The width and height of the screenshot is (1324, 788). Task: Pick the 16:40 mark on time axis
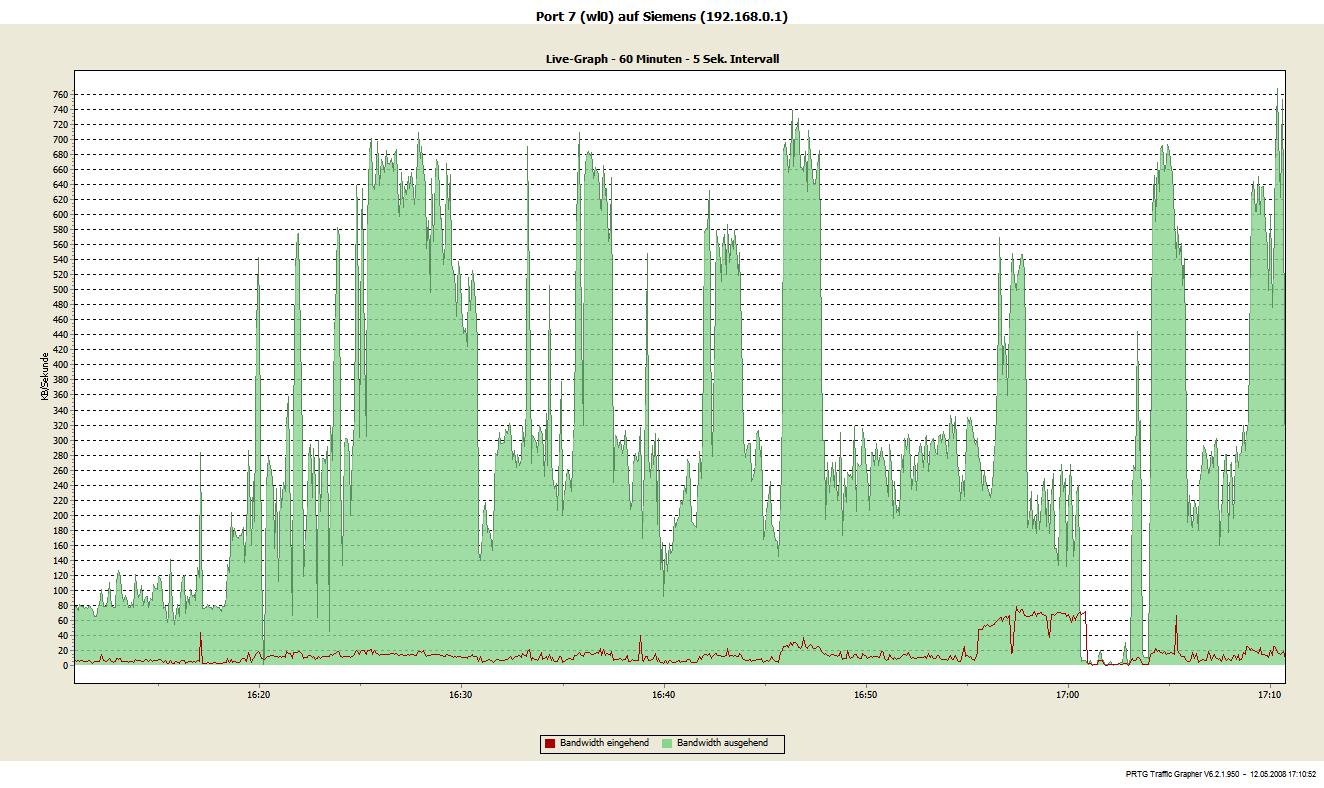point(663,694)
